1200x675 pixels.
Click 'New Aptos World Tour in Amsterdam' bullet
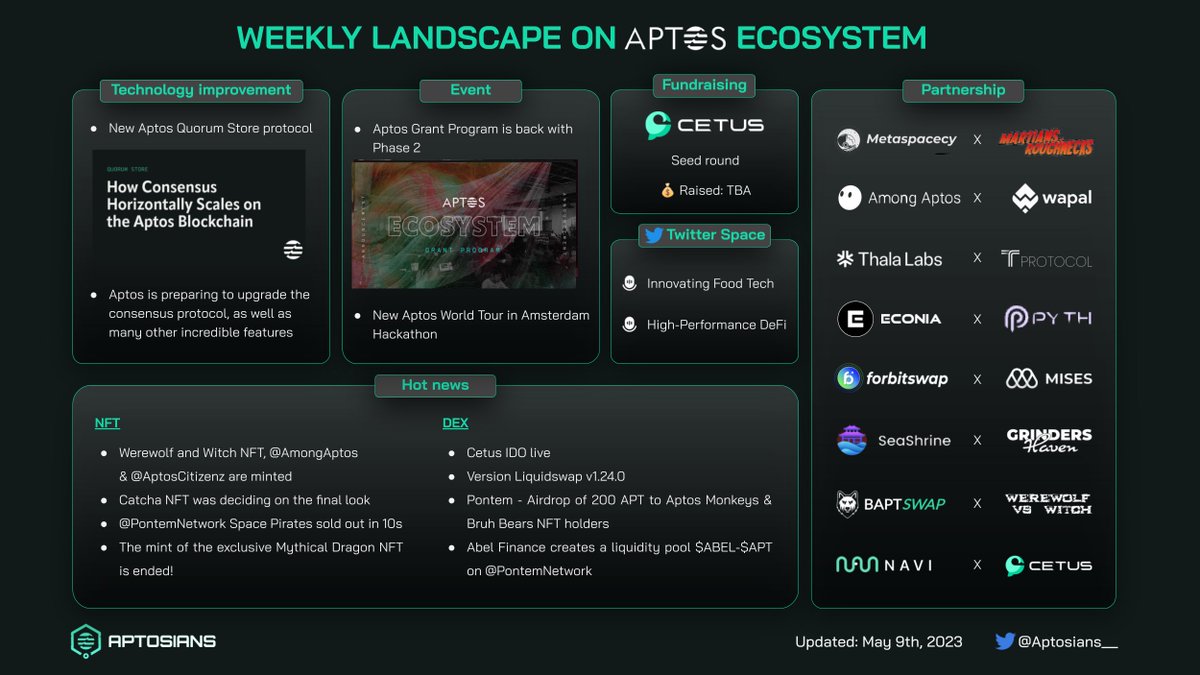481,325
